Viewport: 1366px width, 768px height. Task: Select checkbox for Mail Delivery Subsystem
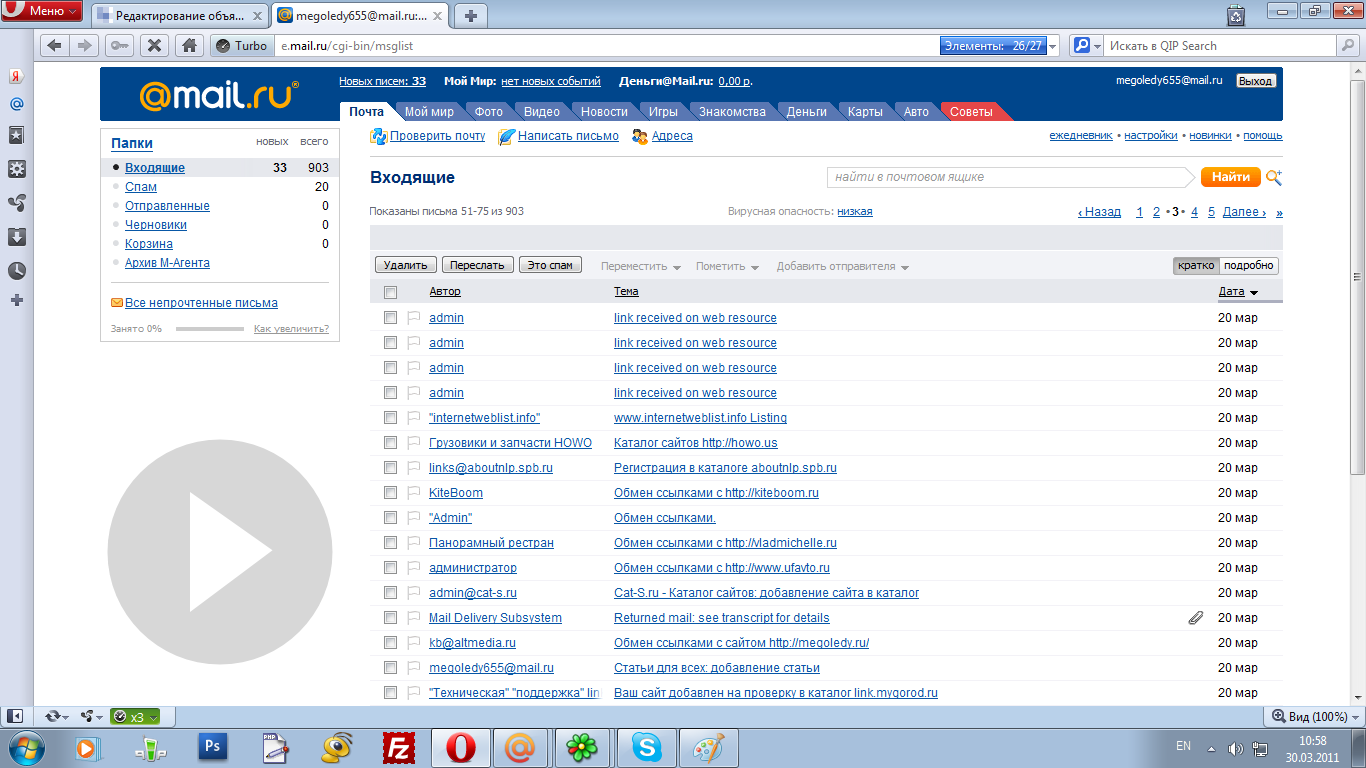390,618
